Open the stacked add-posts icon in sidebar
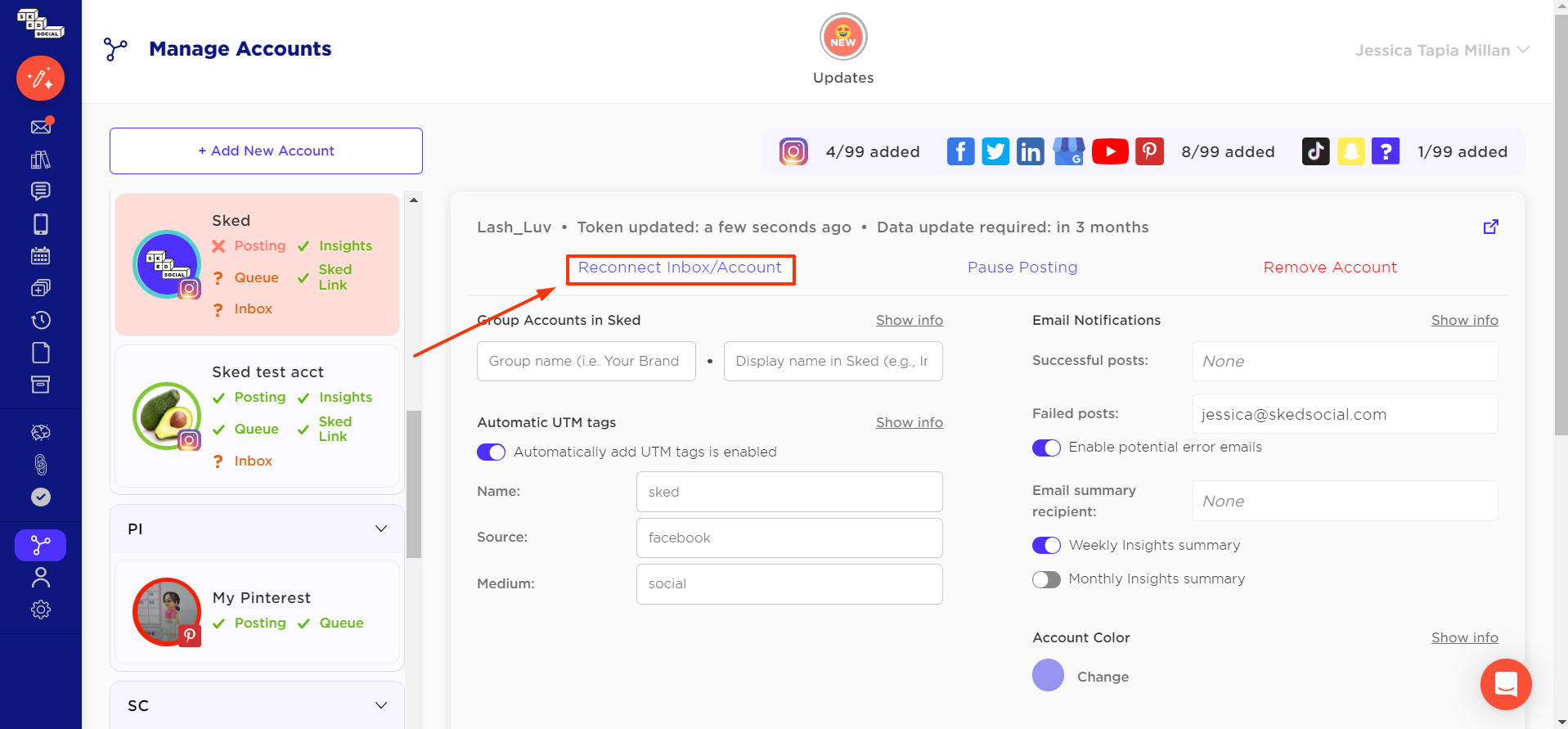This screenshot has width=1568, height=729. click(x=41, y=288)
